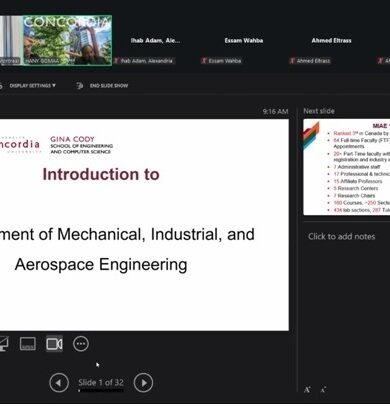Viewport: 390px width, 406px height.
Task: Click the End Slide Show icon
Action: (80, 86)
